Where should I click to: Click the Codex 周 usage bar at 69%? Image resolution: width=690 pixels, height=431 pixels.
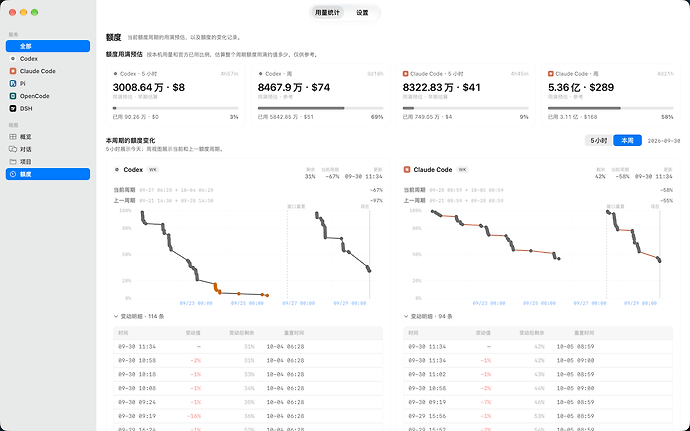coord(320,108)
